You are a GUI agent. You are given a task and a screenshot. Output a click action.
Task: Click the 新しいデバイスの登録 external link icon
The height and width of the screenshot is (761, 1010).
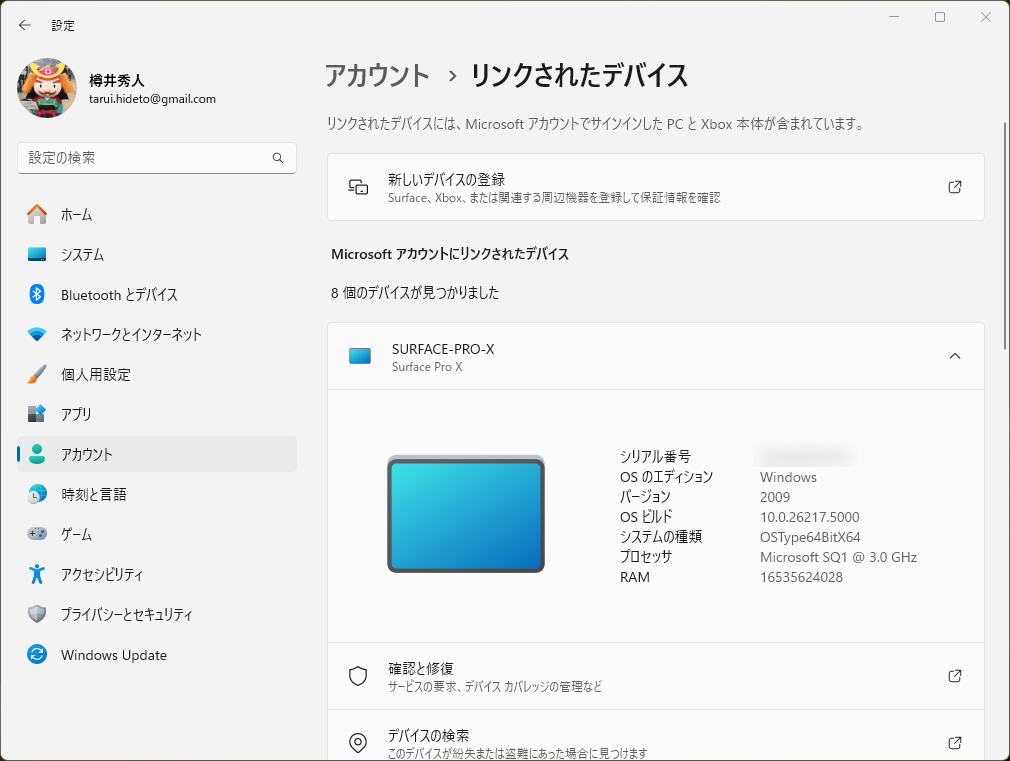(x=954, y=186)
